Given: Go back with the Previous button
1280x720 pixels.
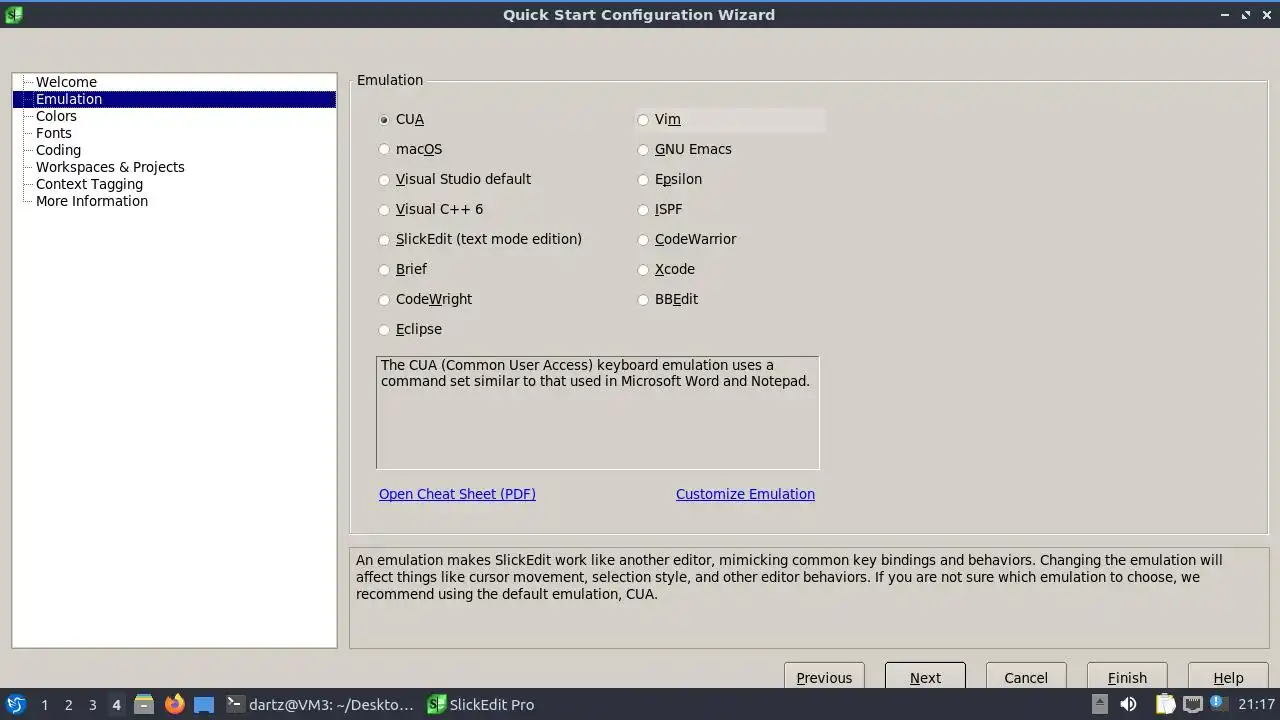Looking at the screenshot, I should (824, 676).
